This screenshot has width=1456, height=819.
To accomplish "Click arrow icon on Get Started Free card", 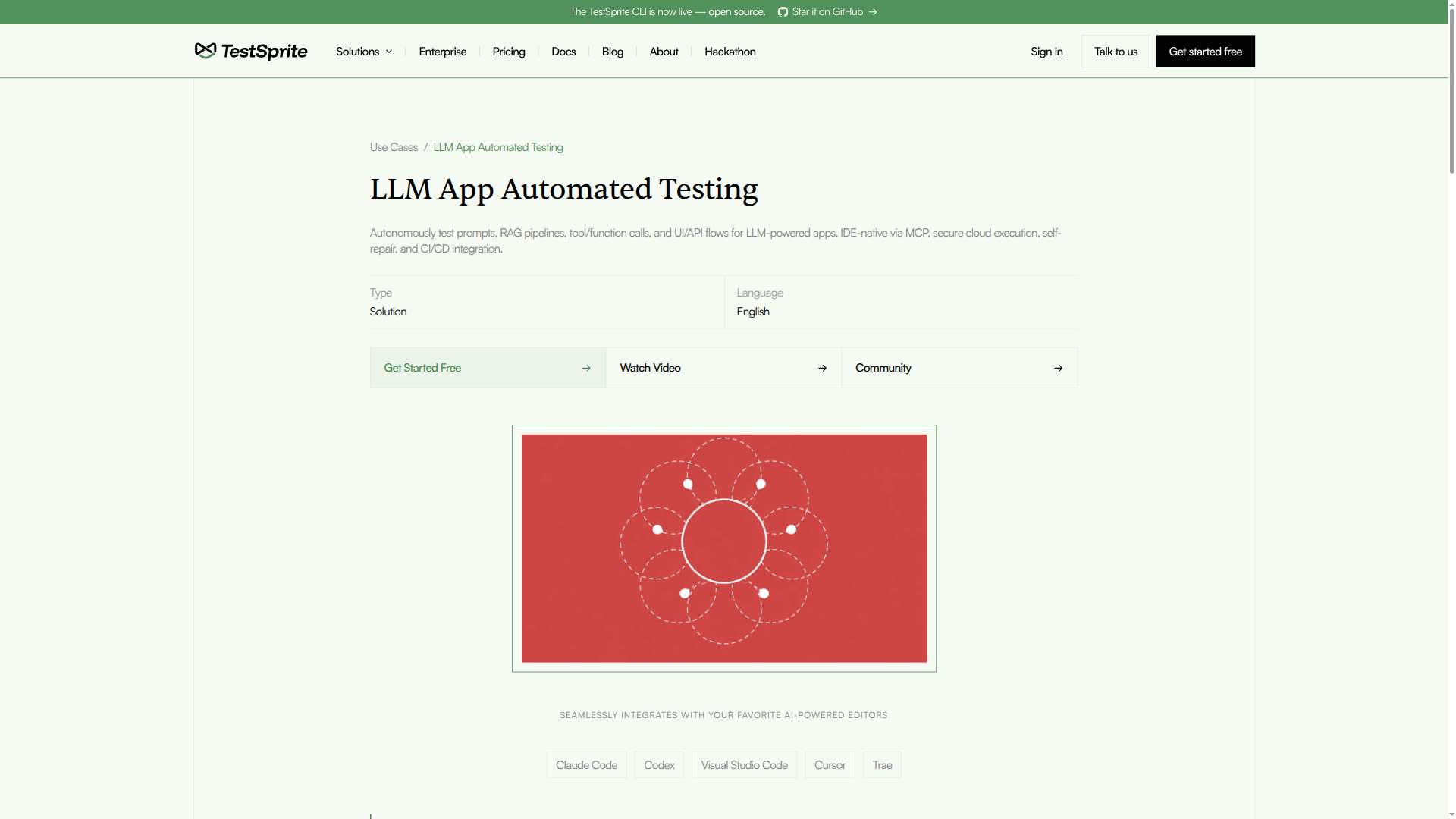I will click(x=586, y=368).
